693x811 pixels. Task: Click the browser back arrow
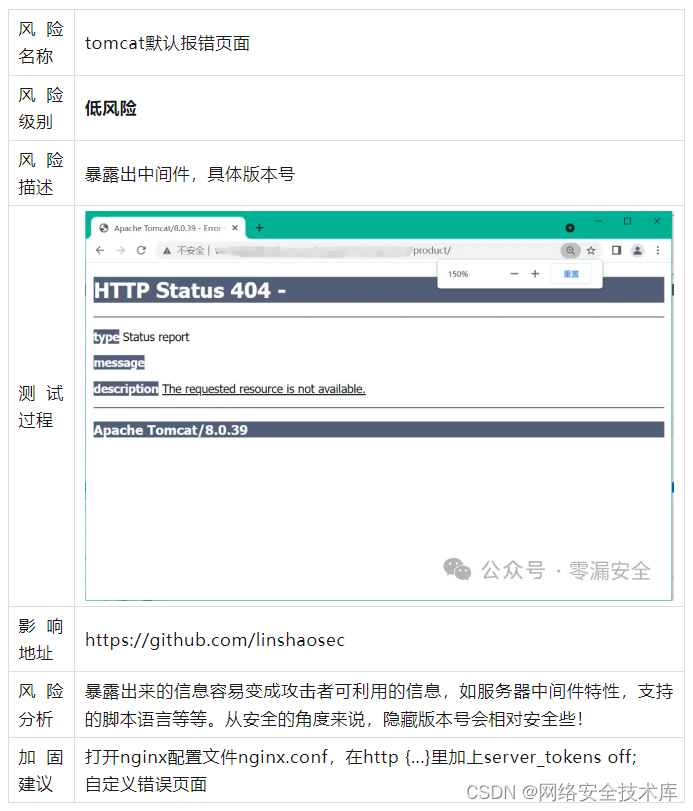click(100, 250)
